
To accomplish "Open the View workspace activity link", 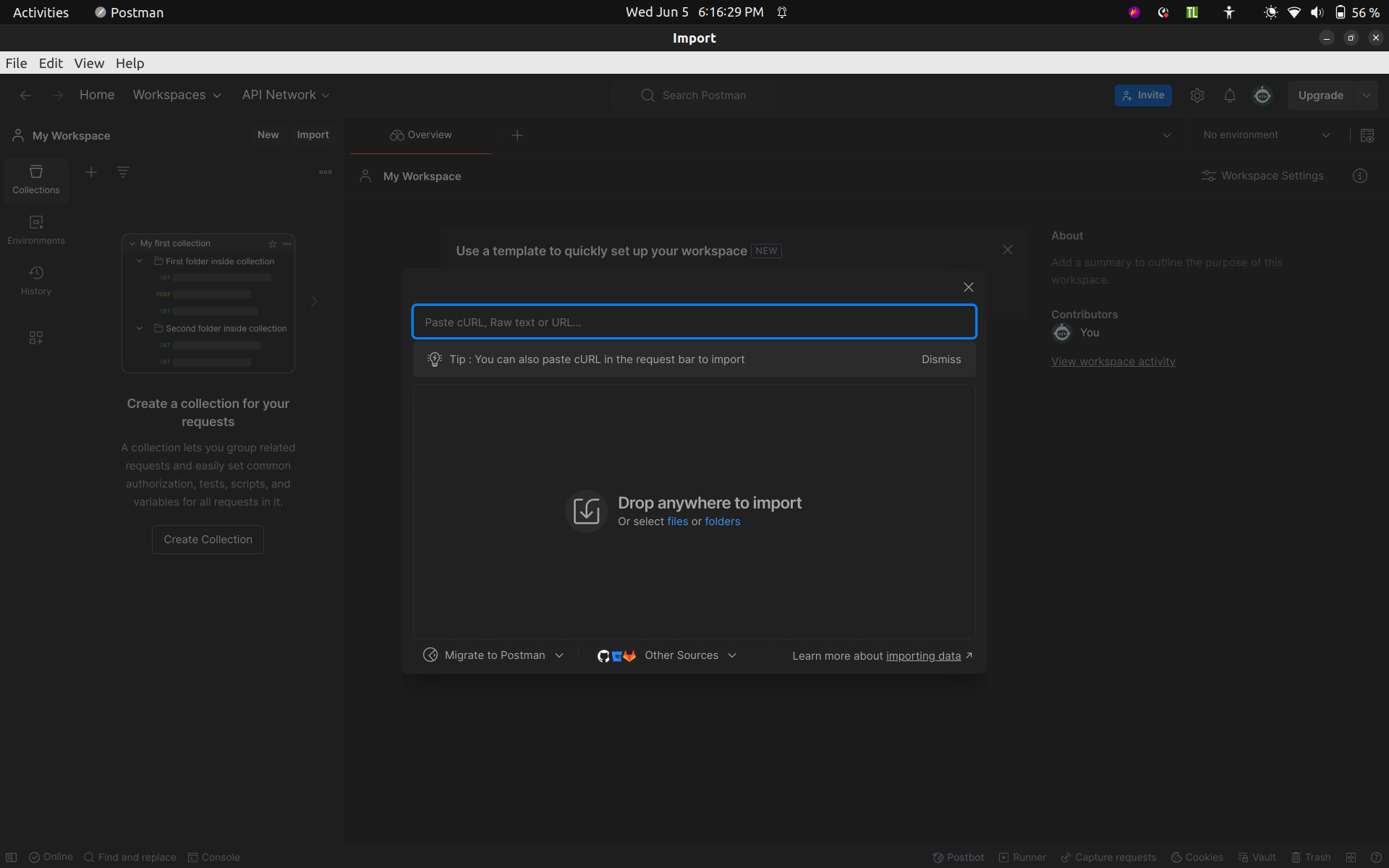I will coord(1113,362).
